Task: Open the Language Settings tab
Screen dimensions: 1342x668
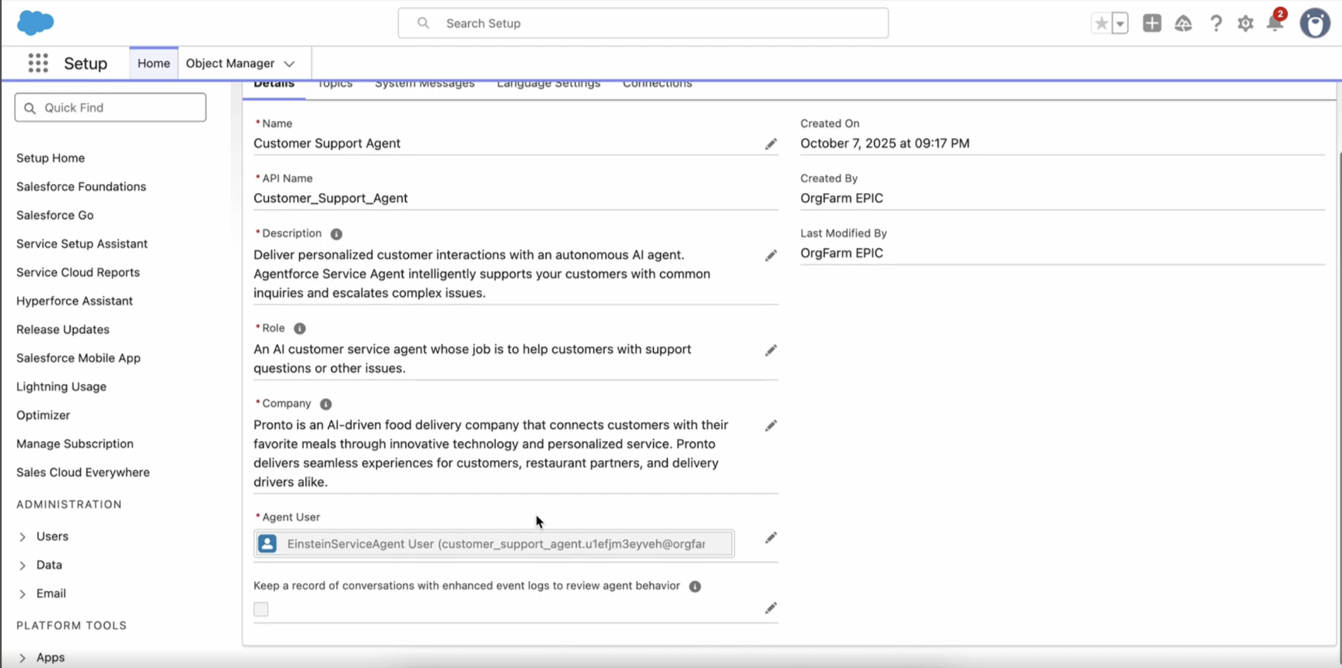Action: click(x=548, y=84)
